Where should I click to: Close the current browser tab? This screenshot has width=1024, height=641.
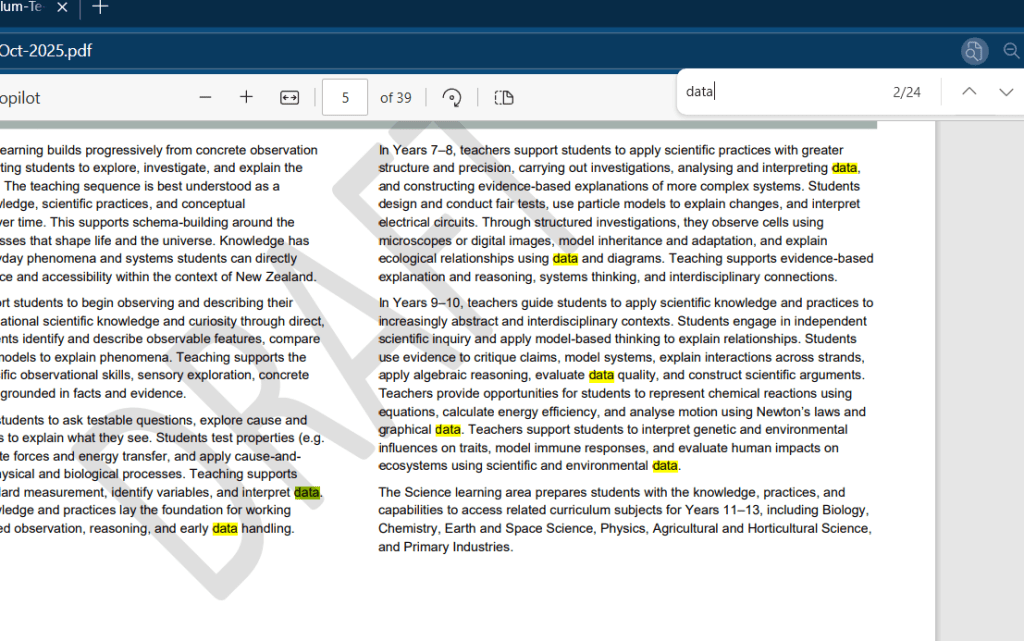(x=62, y=8)
